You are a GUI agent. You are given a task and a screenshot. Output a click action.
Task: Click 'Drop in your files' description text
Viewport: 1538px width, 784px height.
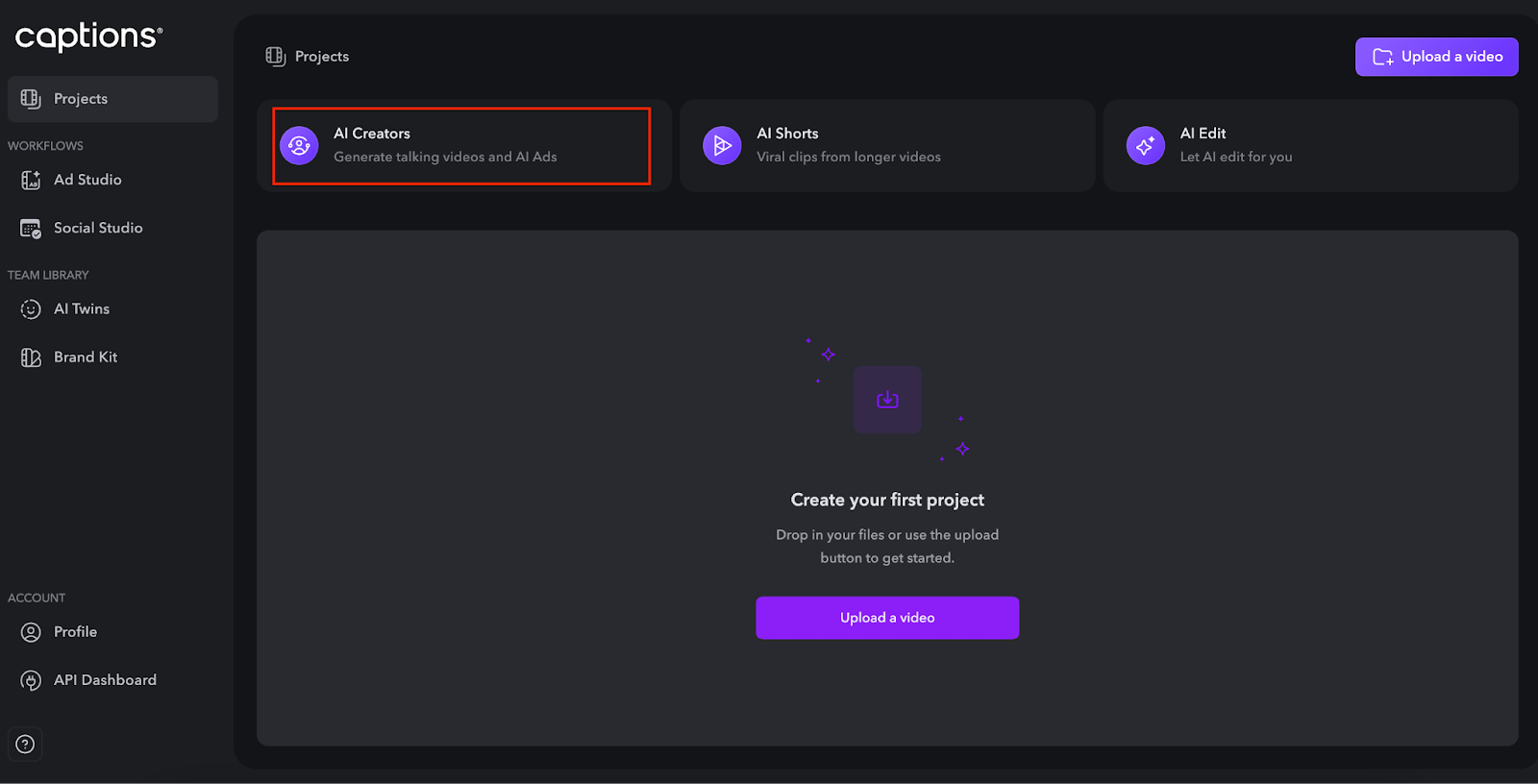(x=887, y=546)
